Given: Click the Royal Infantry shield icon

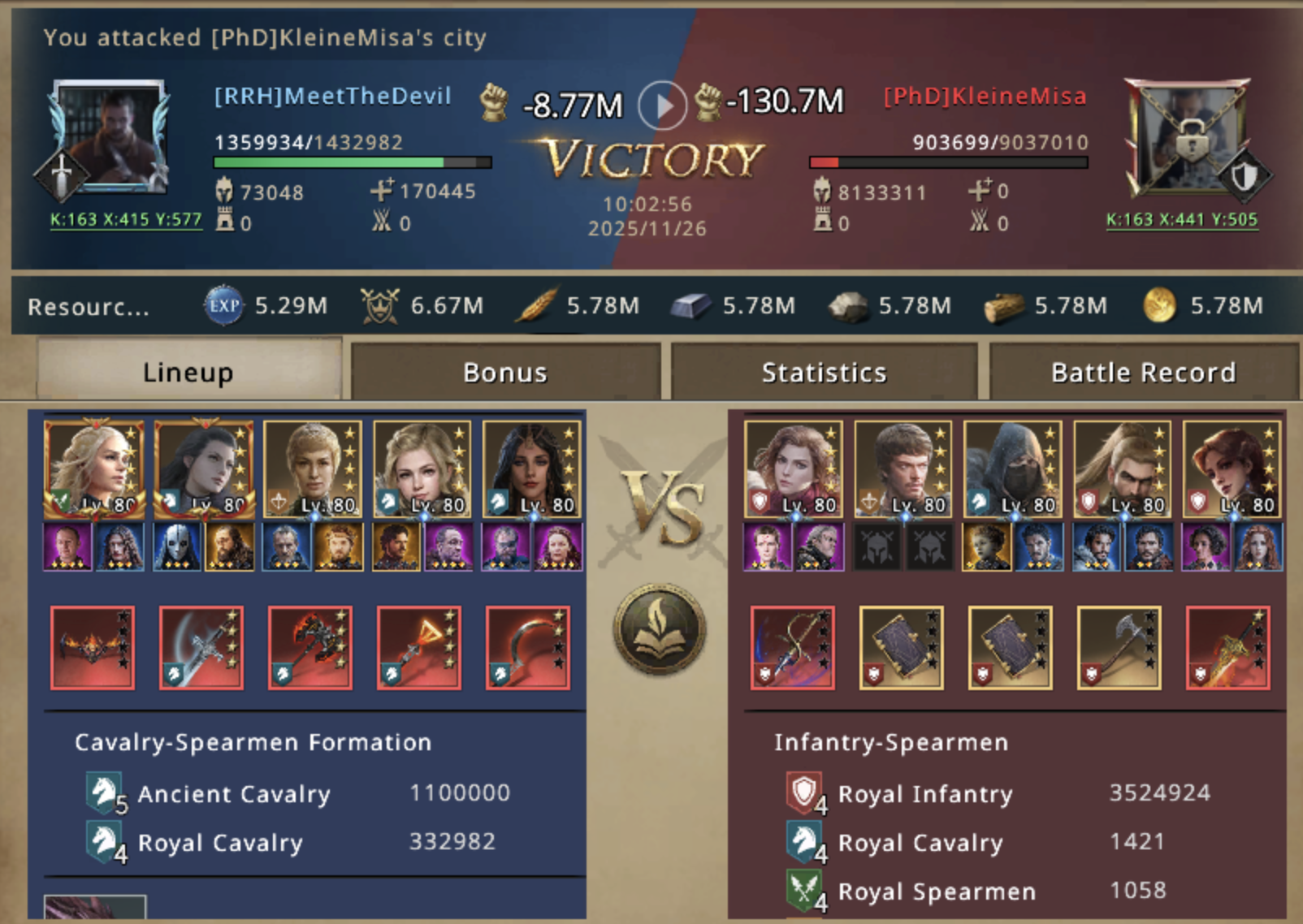Looking at the screenshot, I should (805, 792).
